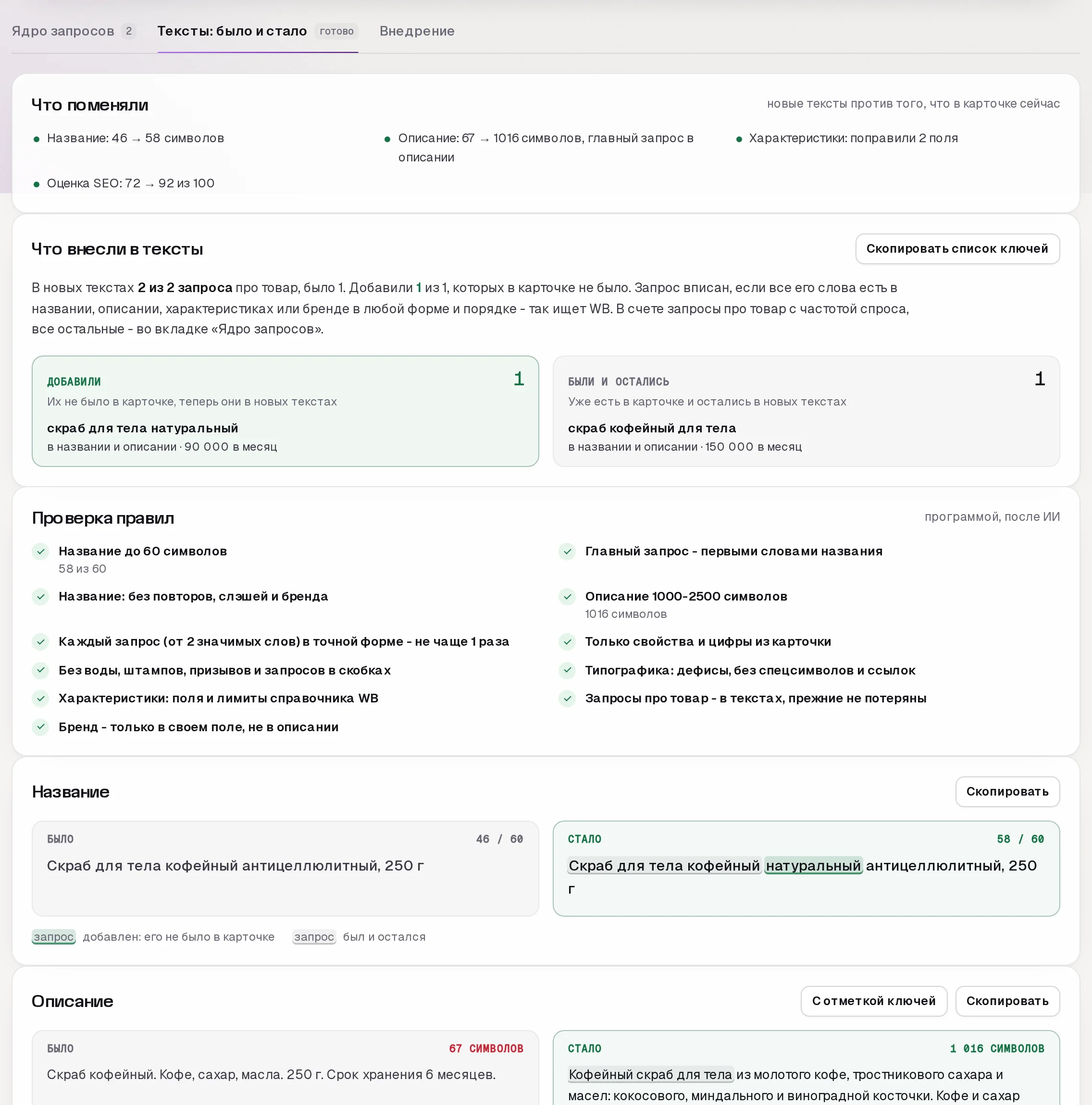This screenshot has width=1092, height=1105.
Task: Click check icon for «Описание 1000-2500 символов»
Action: coord(567,597)
